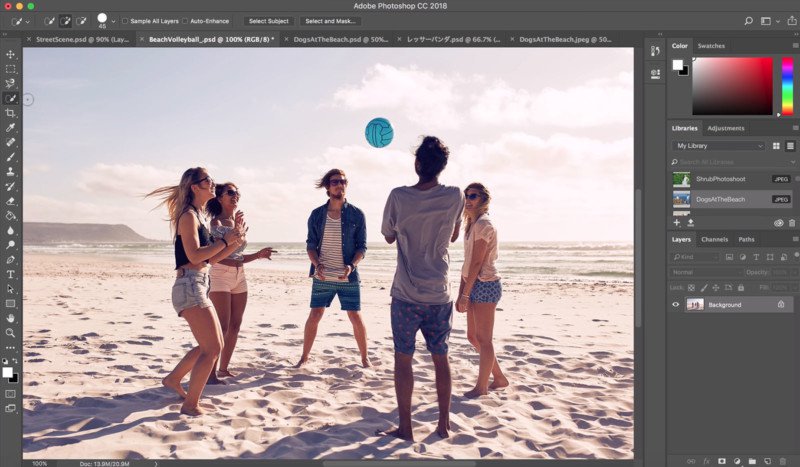Activate the Zoom tool in toolbar
The height and width of the screenshot is (467, 800).
(x=10, y=333)
